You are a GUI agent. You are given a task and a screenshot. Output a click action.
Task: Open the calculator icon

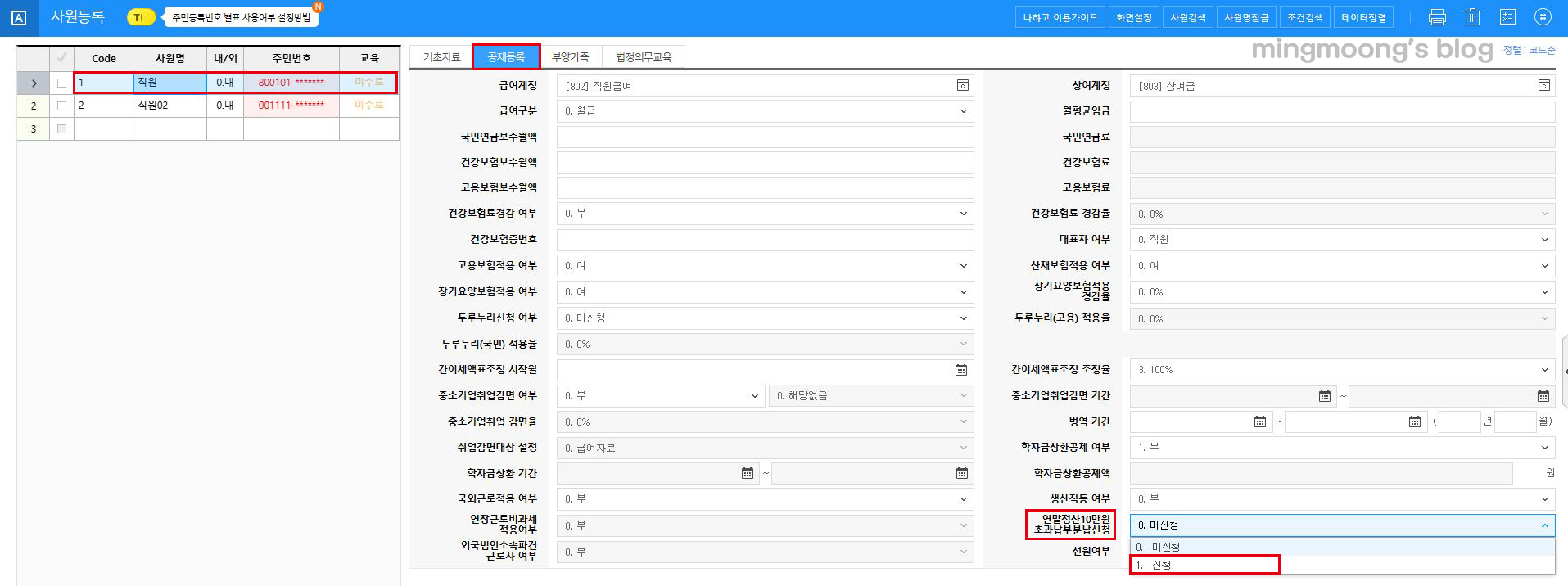click(1507, 17)
